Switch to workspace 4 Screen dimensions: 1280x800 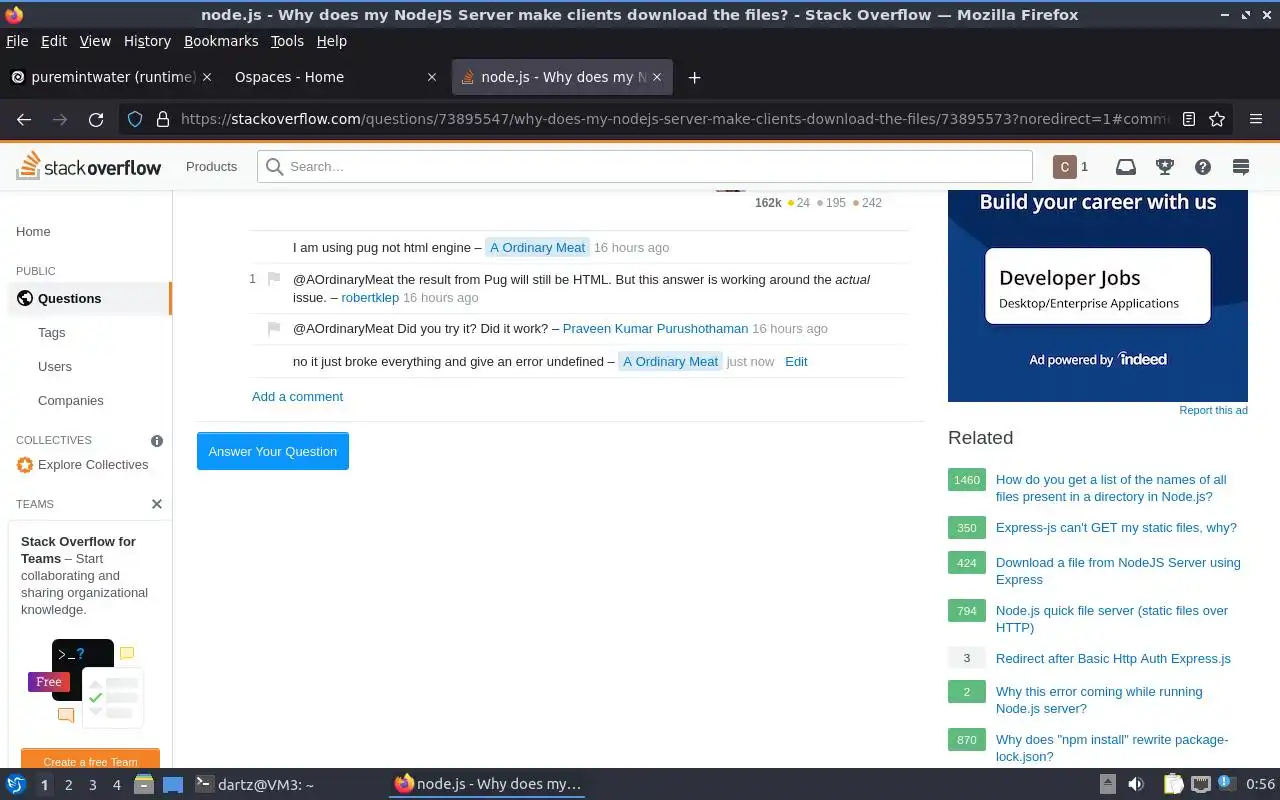pyautogui.click(x=116, y=785)
